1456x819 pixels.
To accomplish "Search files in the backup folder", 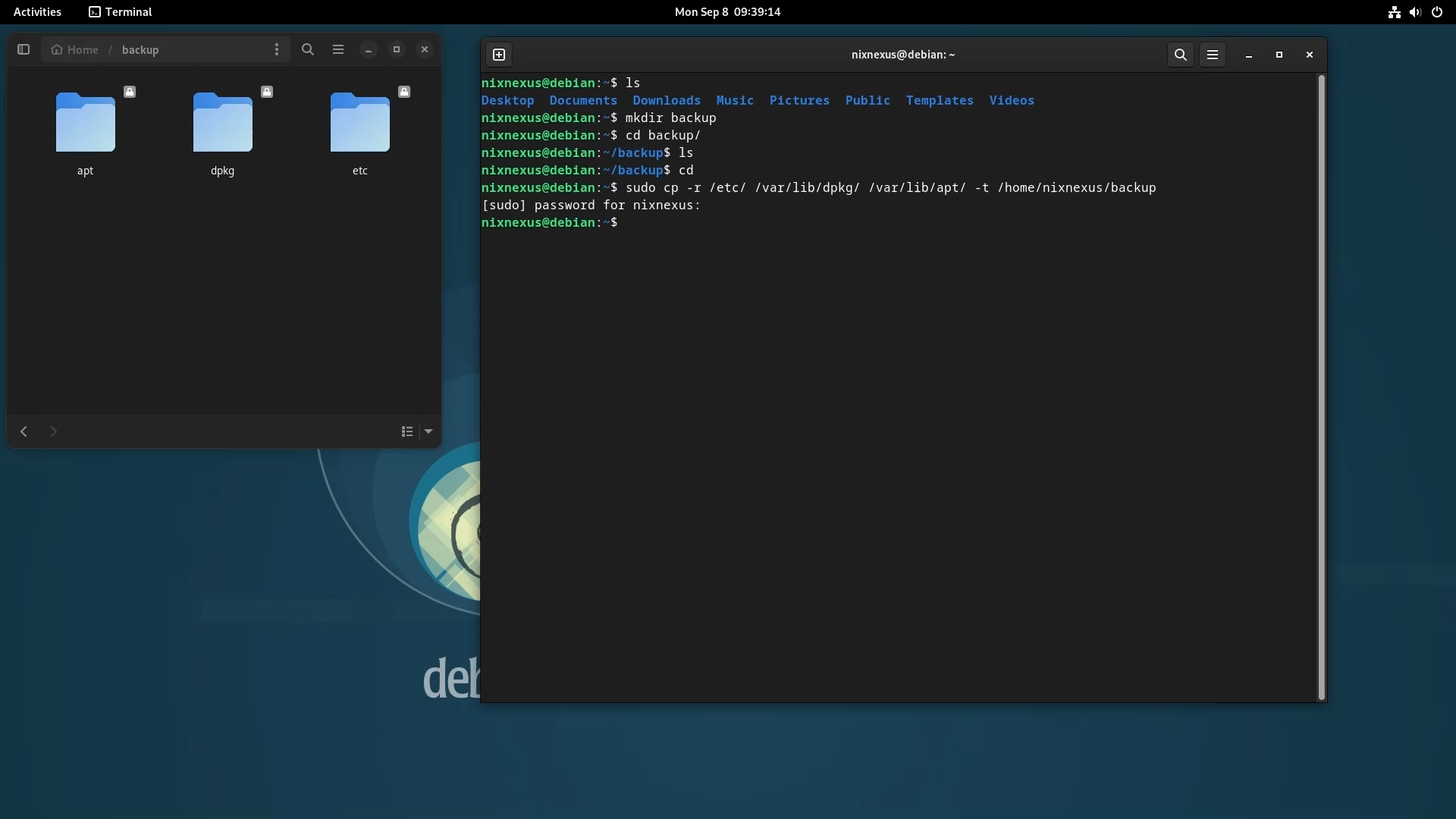I will pyautogui.click(x=308, y=49).
